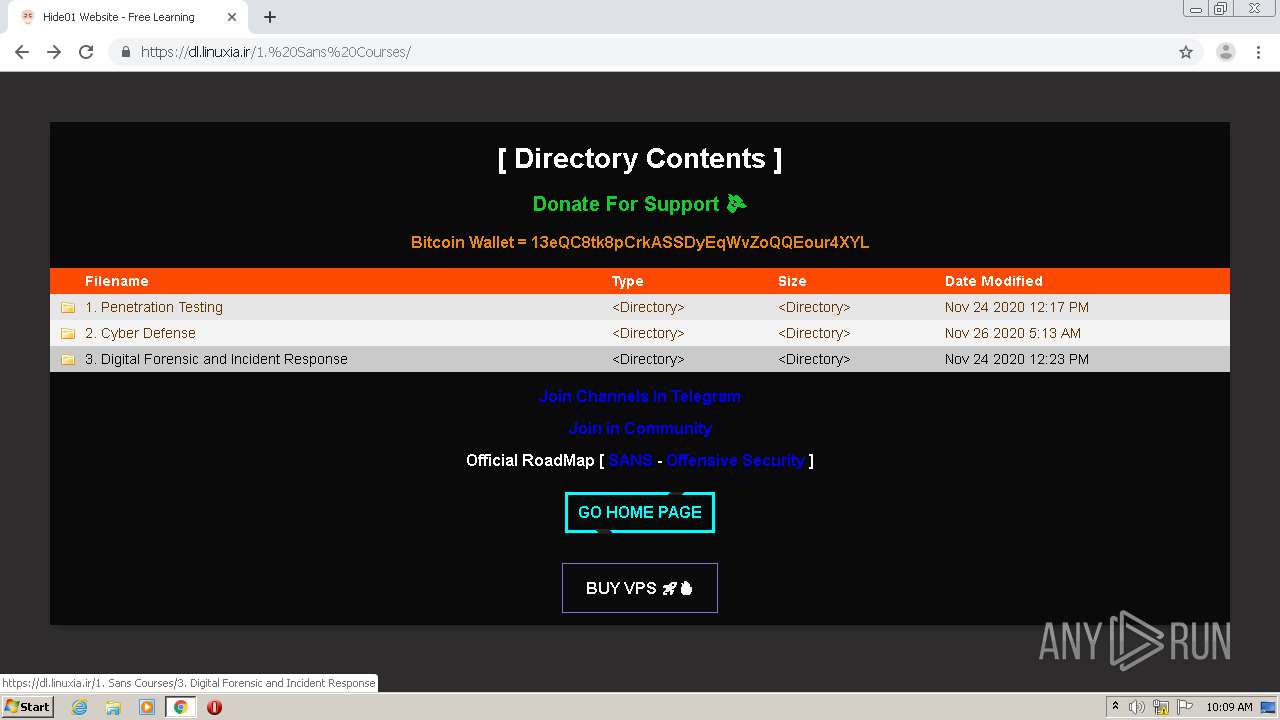Click the Size column header
The height and width of the screenshot is (720, 1280).
pos(792,281)
